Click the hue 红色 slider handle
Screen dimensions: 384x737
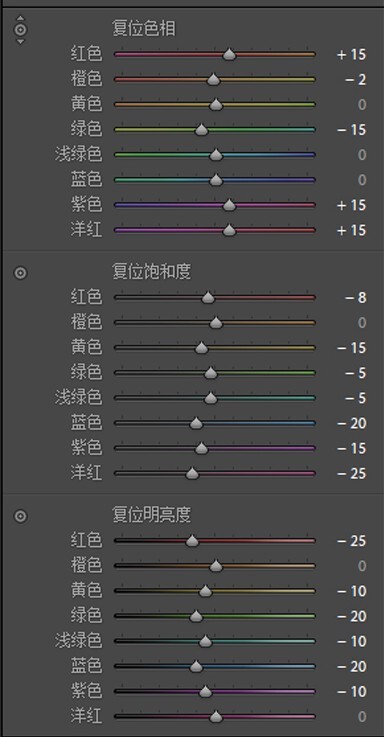[x=229, y=55]
